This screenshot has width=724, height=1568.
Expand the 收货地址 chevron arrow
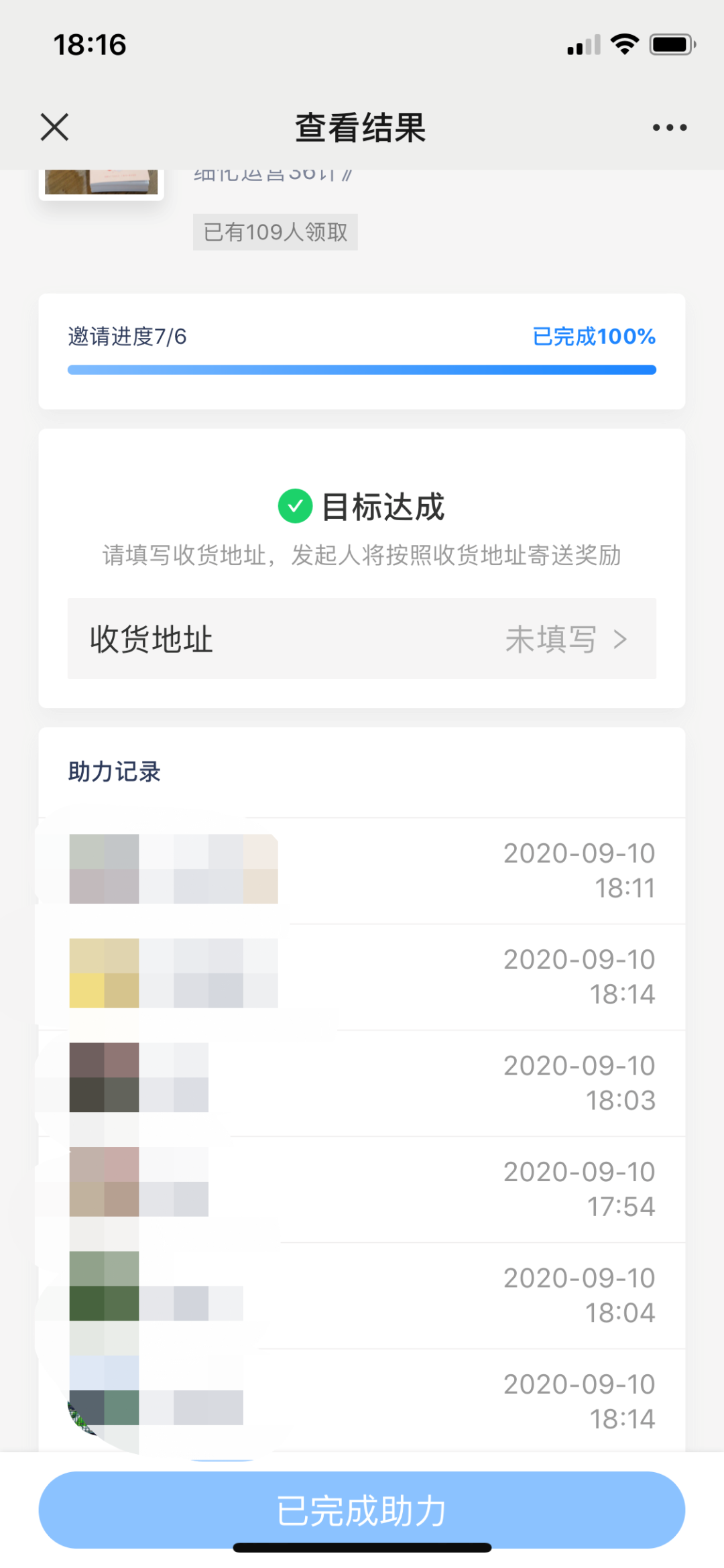(621, 640)
